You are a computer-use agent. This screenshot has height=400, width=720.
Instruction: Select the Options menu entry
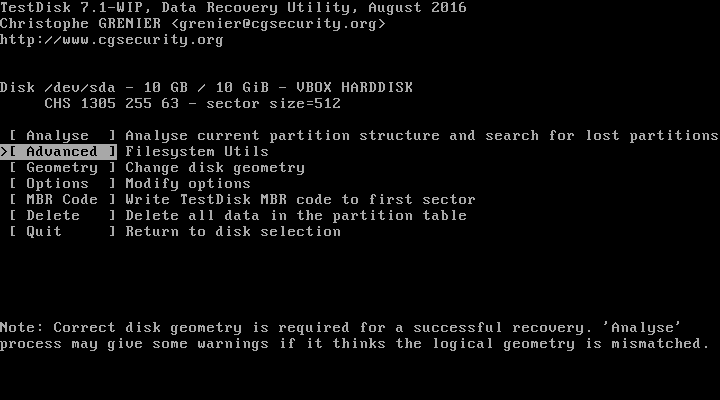point(62,184)
